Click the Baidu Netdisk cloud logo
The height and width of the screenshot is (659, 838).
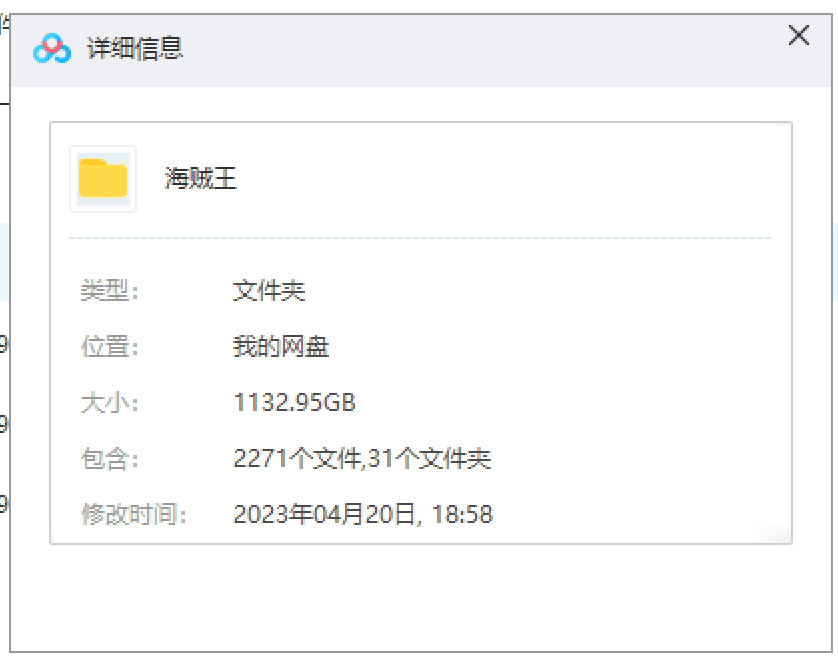52,49
